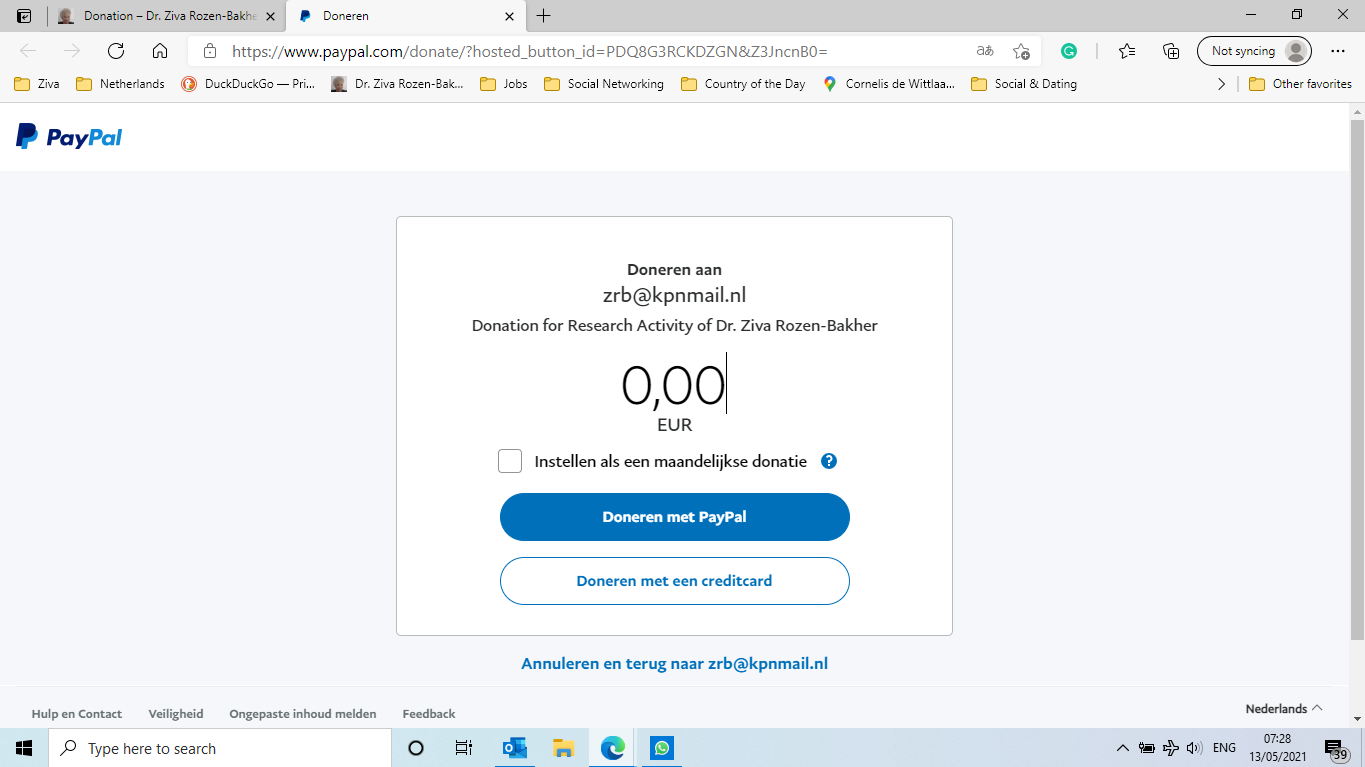Open DuckDuckGo bookmark in favorites bar
The height and width of the screenshot is (767, 1365).
[x=248, y=84]
